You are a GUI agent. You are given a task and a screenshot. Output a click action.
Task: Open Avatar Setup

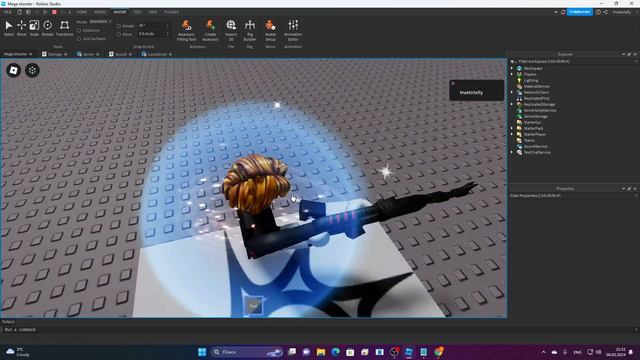click(270, 31)
